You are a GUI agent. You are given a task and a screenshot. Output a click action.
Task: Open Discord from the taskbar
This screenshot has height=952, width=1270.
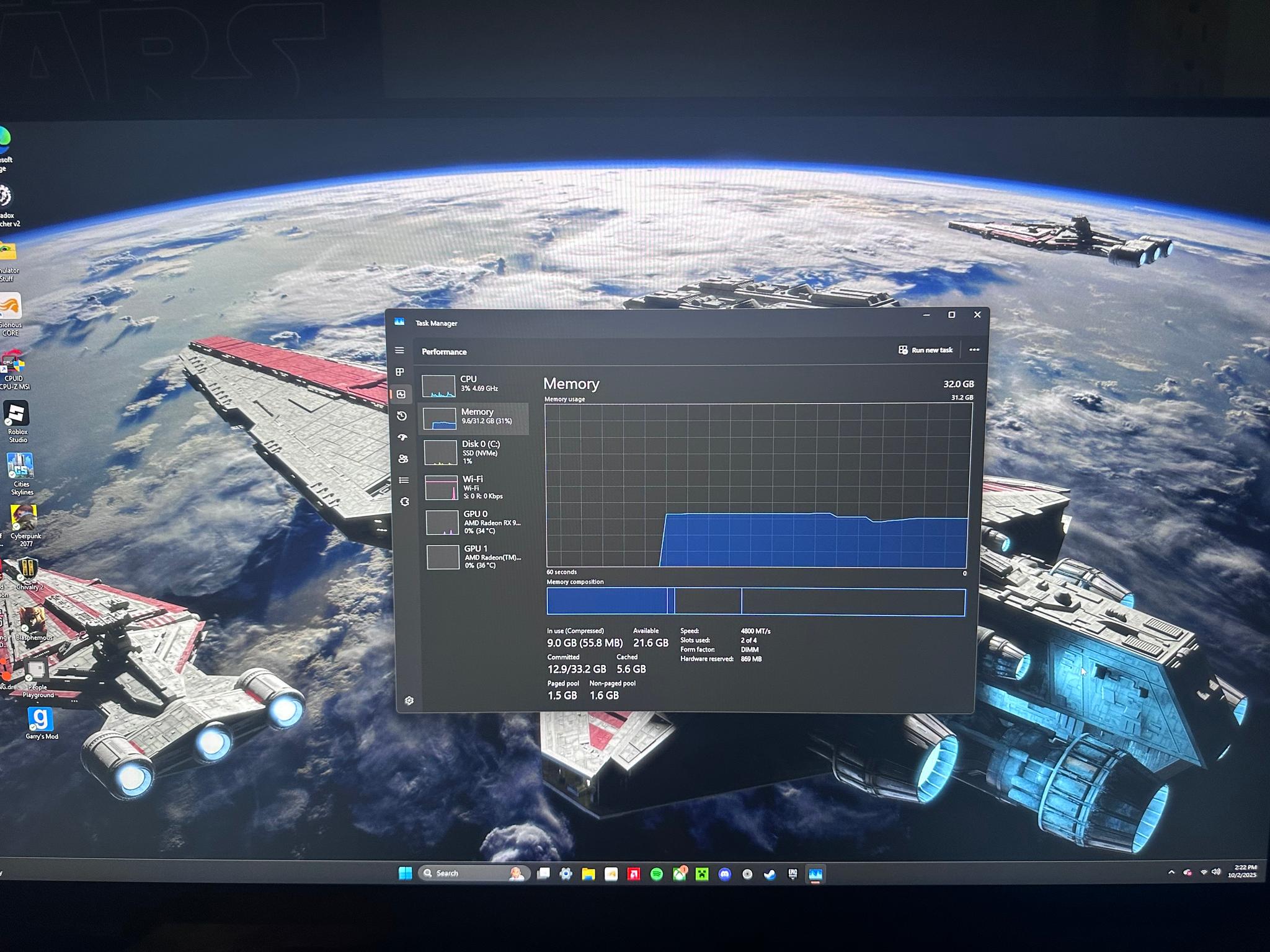724,874
